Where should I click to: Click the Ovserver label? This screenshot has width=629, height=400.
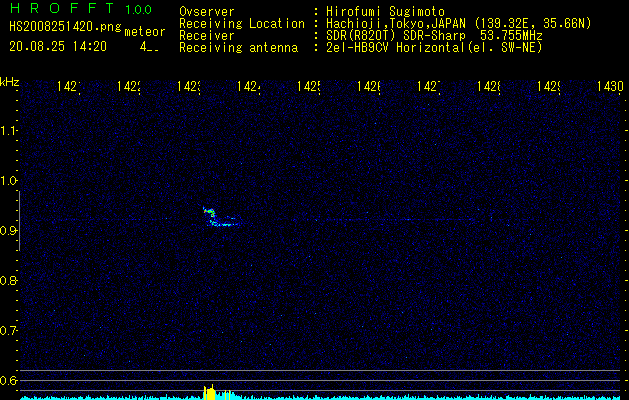207,12
